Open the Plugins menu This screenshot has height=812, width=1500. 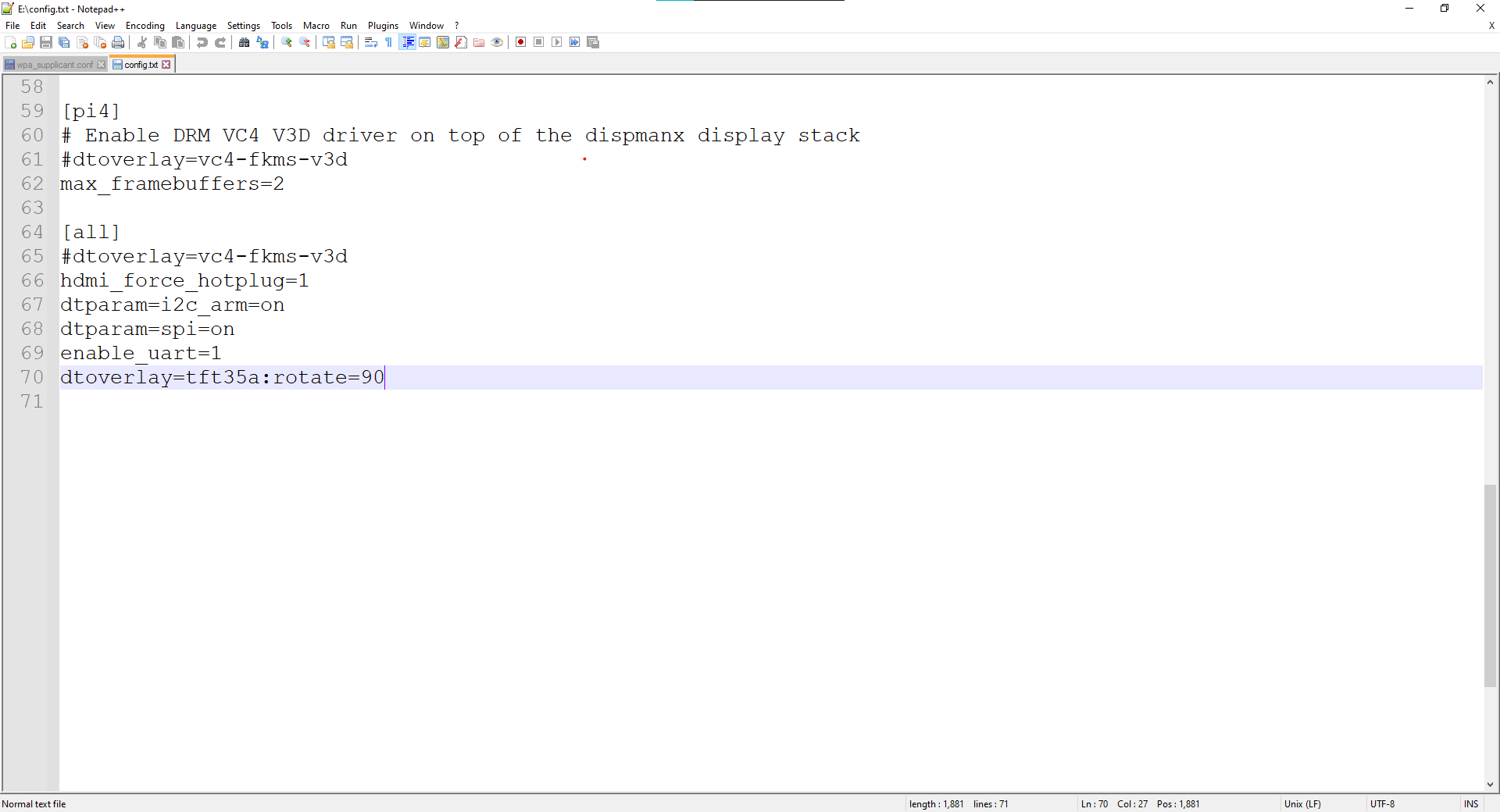tap(383, 26)
